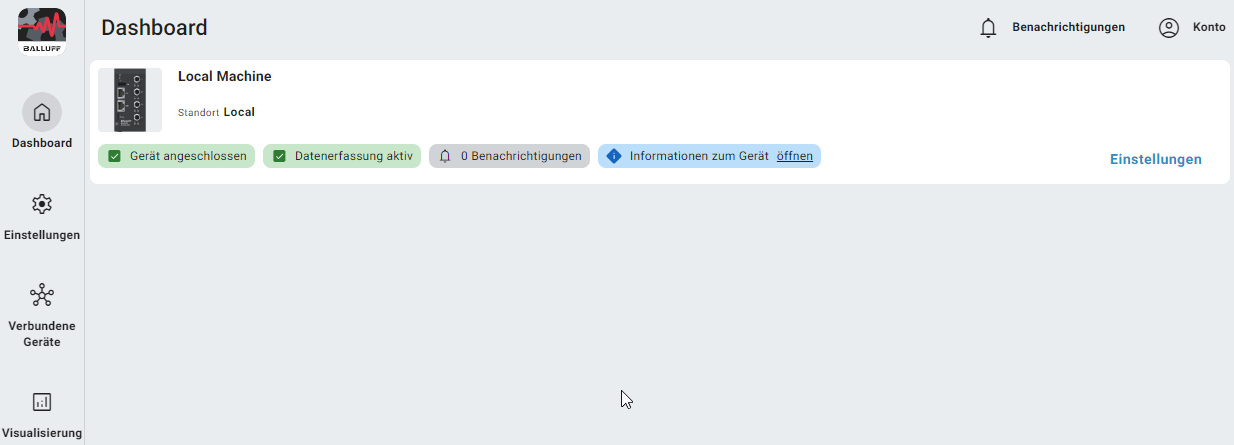Viewport: 1234px width, 445px height.
Task: Click the Gerät angeschlossen checkmark
Action: tap(114, 156)
